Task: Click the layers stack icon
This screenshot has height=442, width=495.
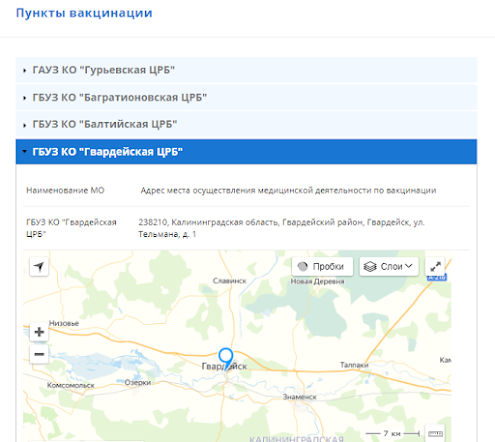Action: [x=370, y=267]
